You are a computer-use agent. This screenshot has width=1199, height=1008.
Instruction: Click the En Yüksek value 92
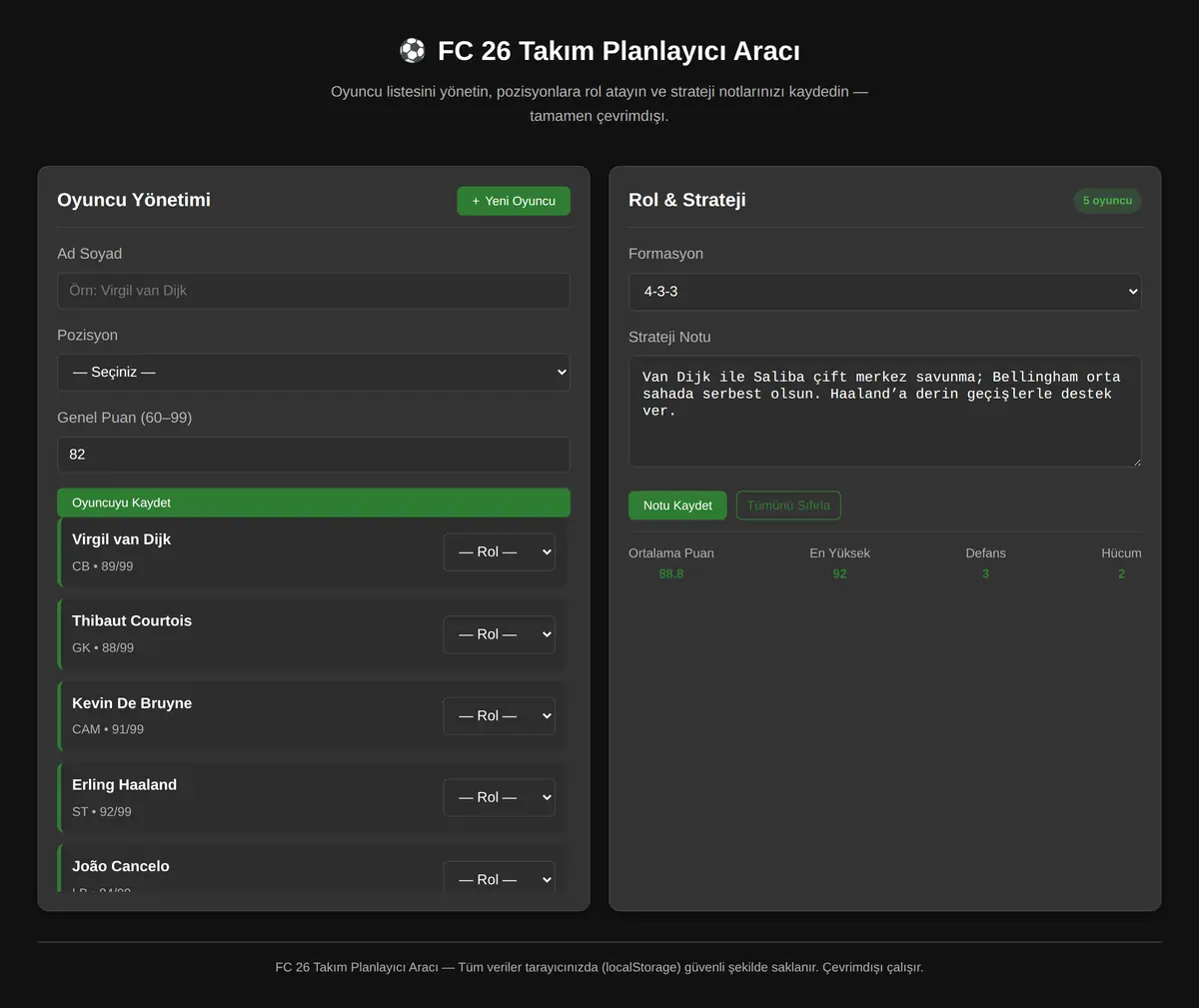pyautogui.click(x=839, y=573)
